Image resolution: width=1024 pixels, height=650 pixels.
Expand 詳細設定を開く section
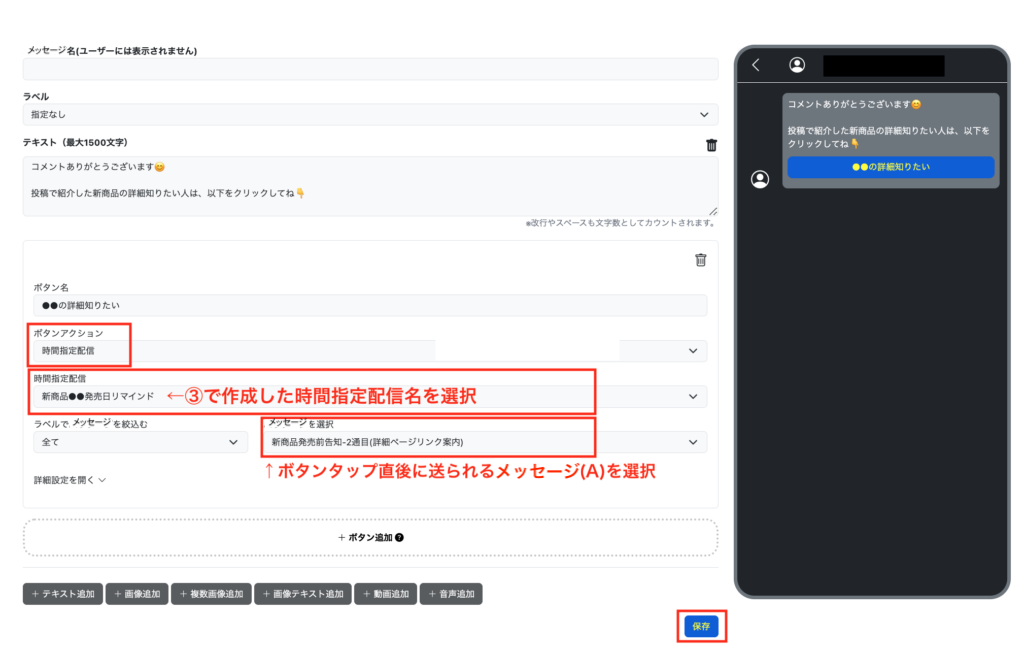(x=70, y=480)
